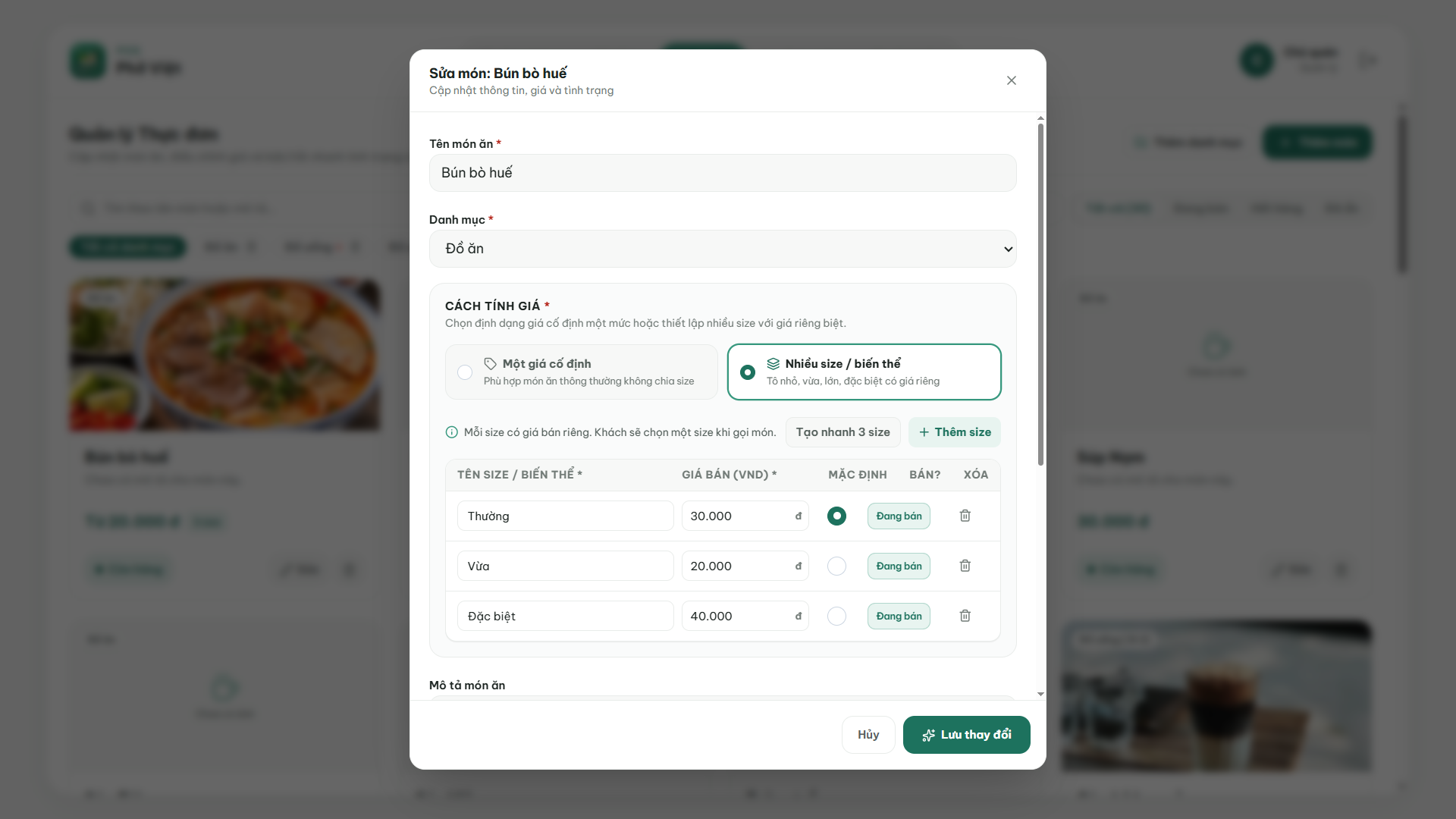Click the scrollbar up arrow in dialog
Screen dimensions: 1456x819
pyautogui.click(x=1040, y=118)
